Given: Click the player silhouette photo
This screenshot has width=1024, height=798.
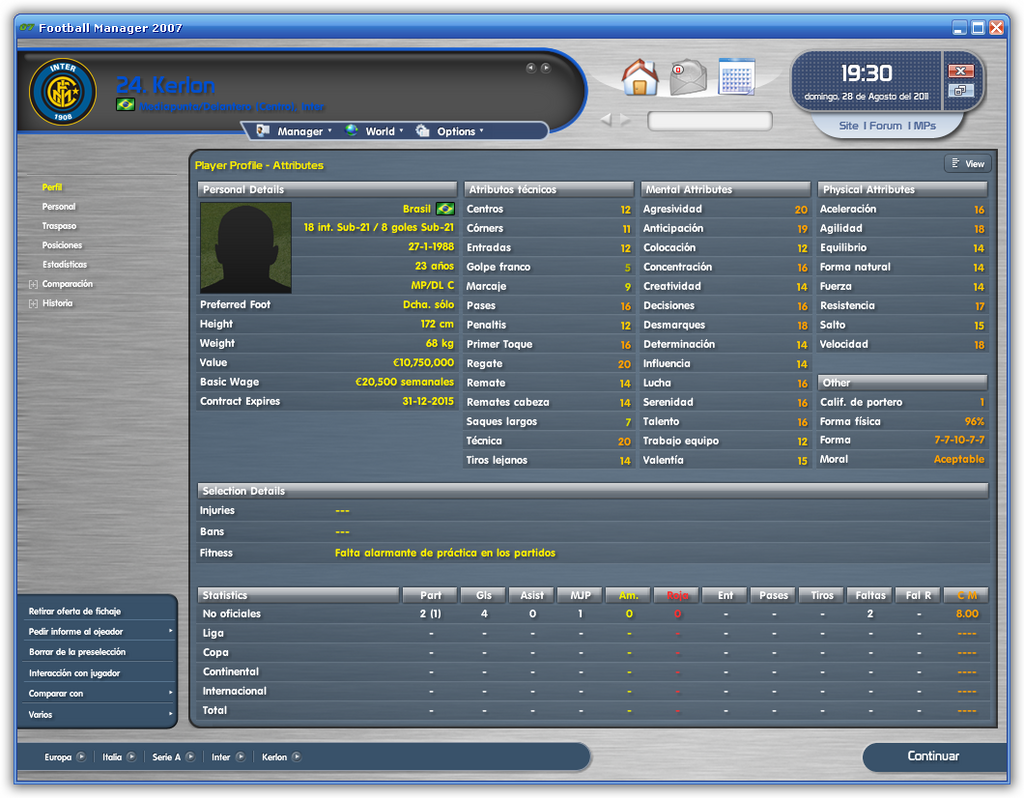Looking at the screenshot, I should coord(246,247).
